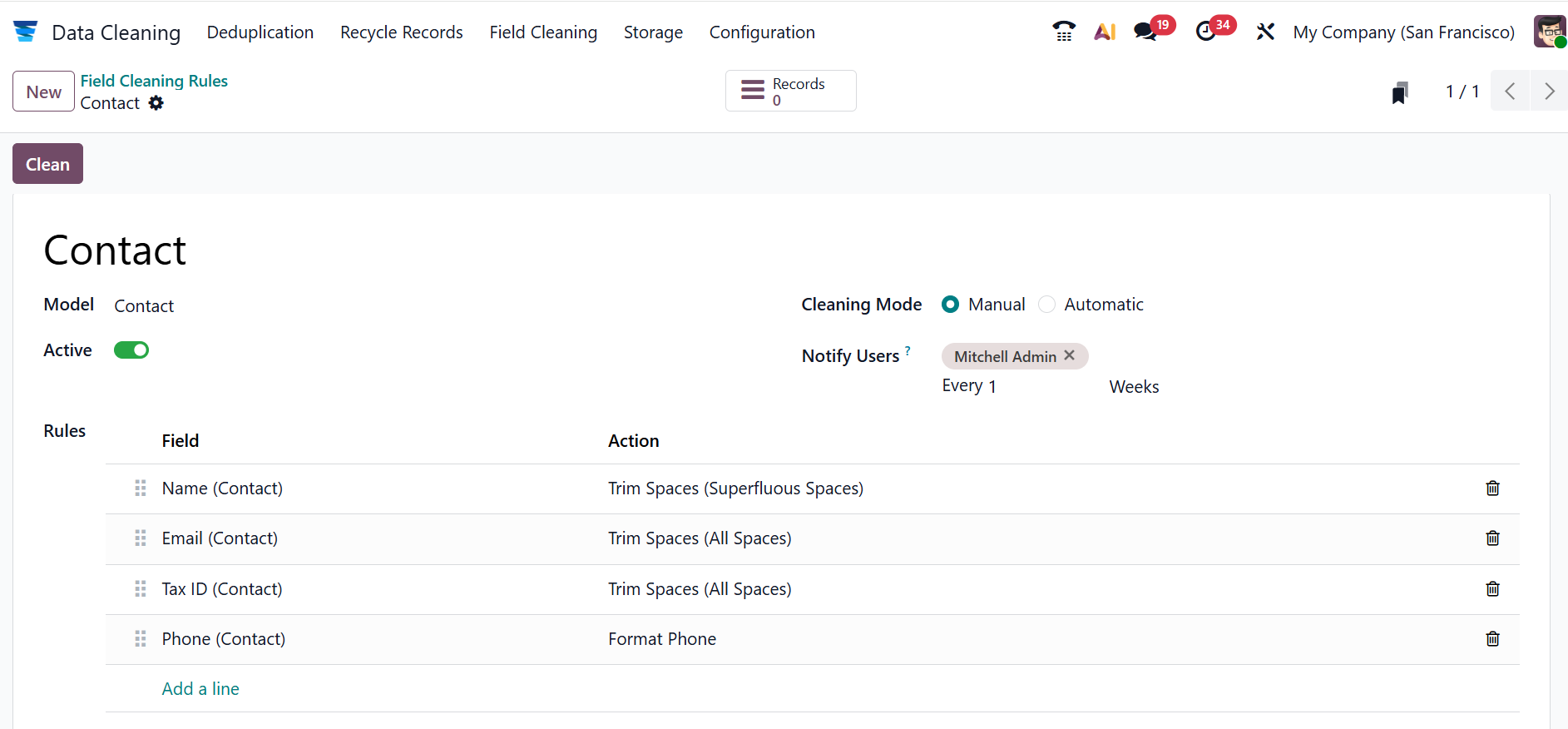Open the activities clock icon
Image resolution: width=1568 pixels, height=729 pixels.
tap(1205, 32)
